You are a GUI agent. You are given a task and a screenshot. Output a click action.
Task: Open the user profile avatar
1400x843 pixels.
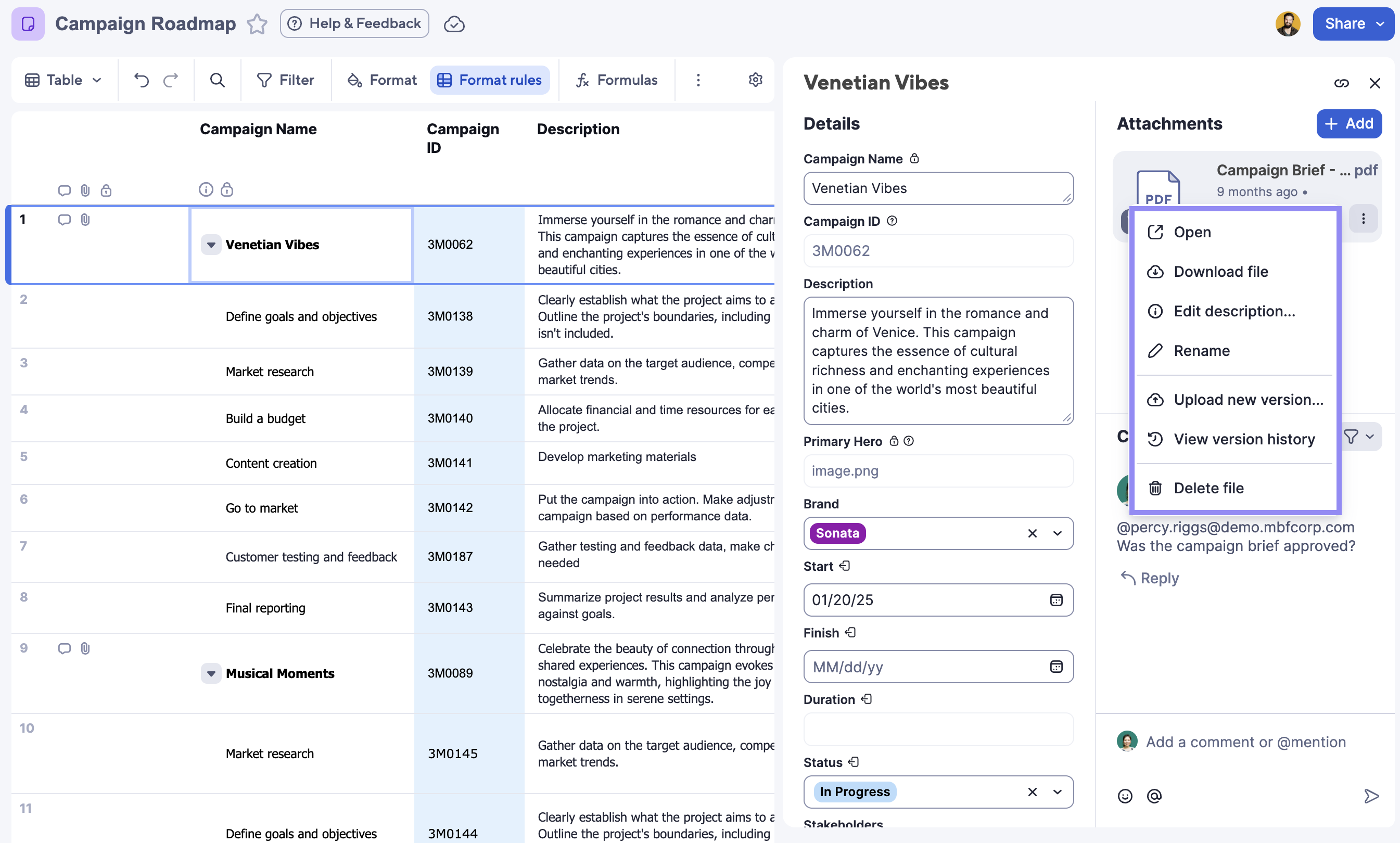pos(1288,24)
